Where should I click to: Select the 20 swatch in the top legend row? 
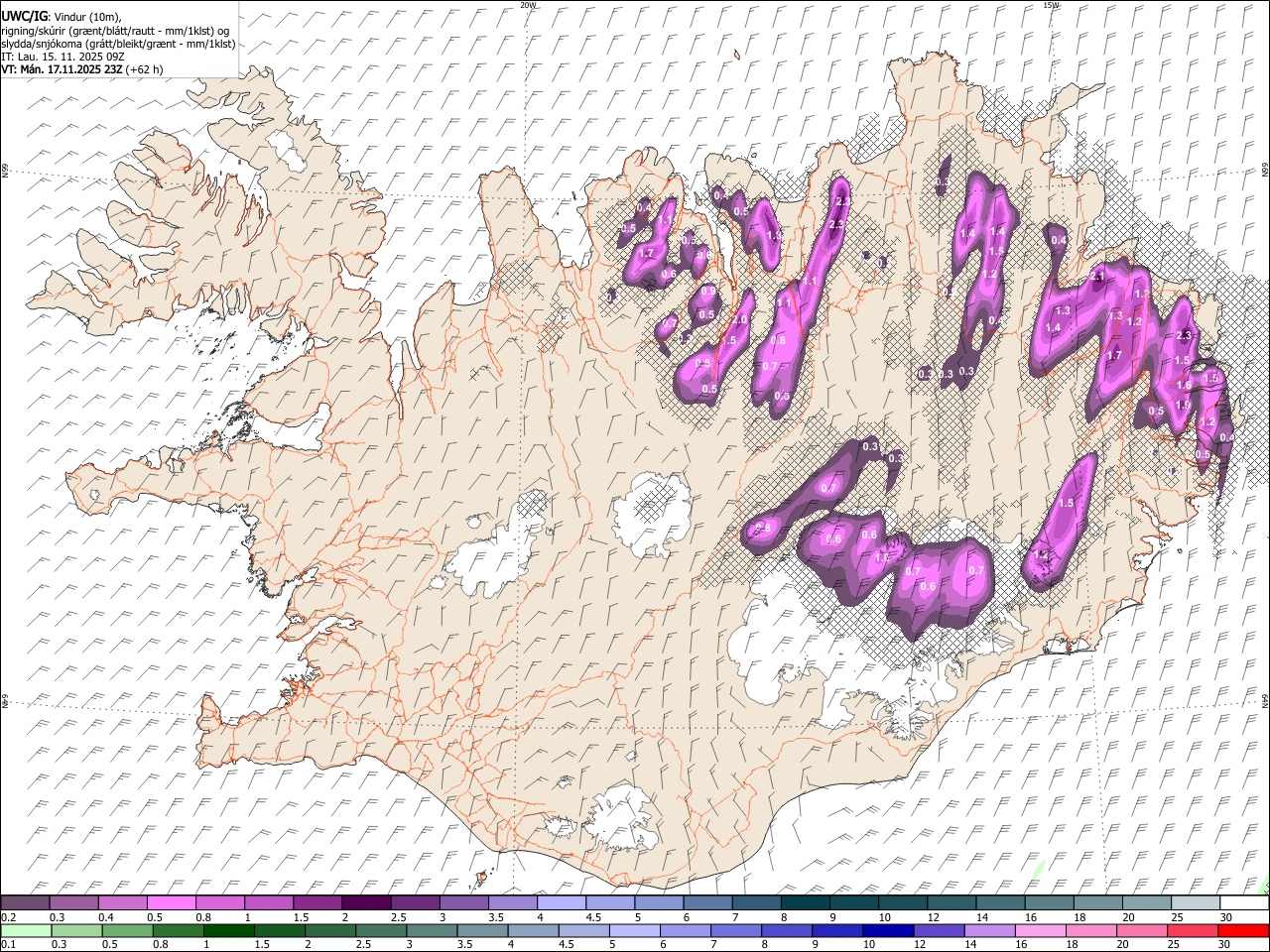[1145, 903]
